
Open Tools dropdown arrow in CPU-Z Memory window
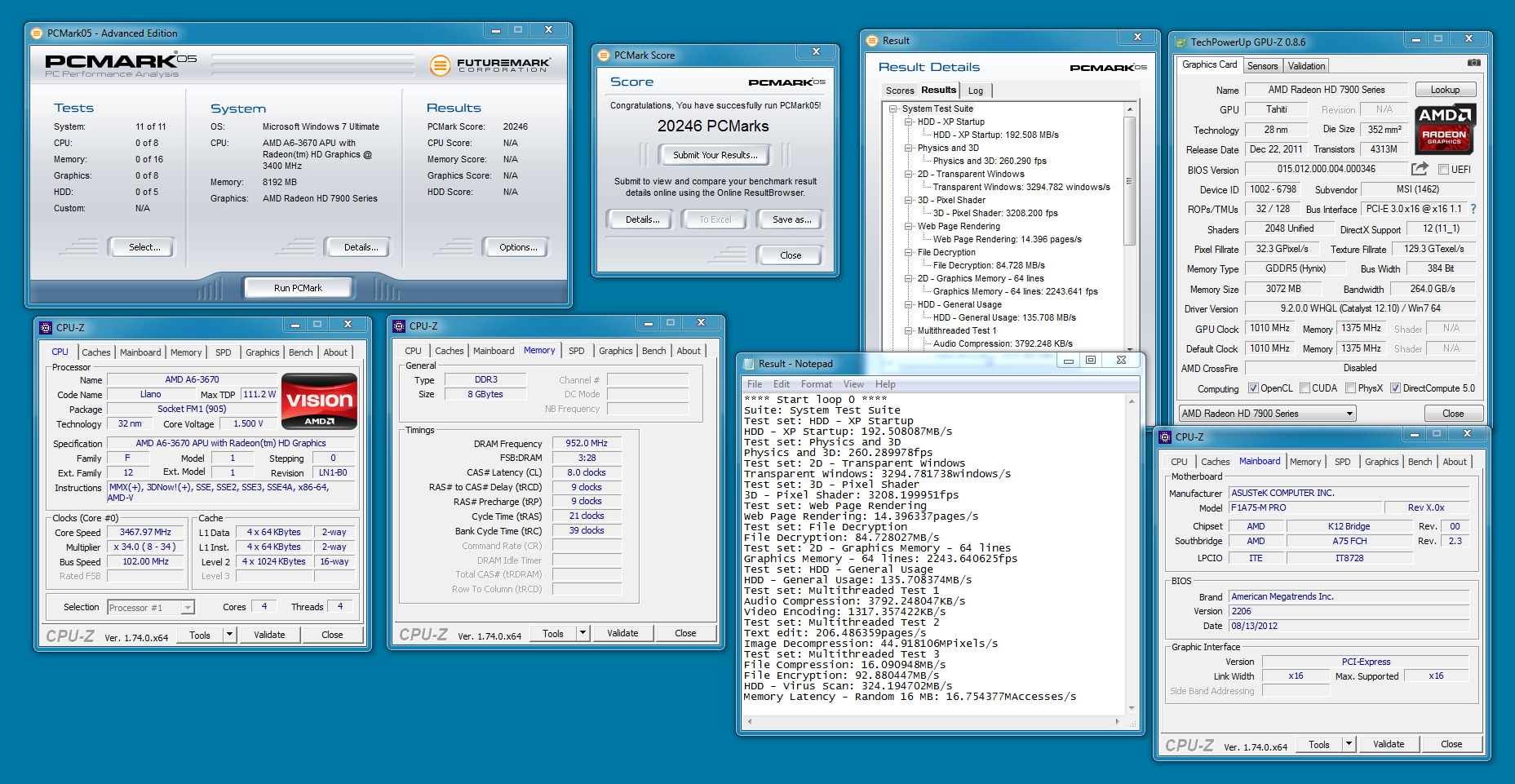(x=583, y=633)
